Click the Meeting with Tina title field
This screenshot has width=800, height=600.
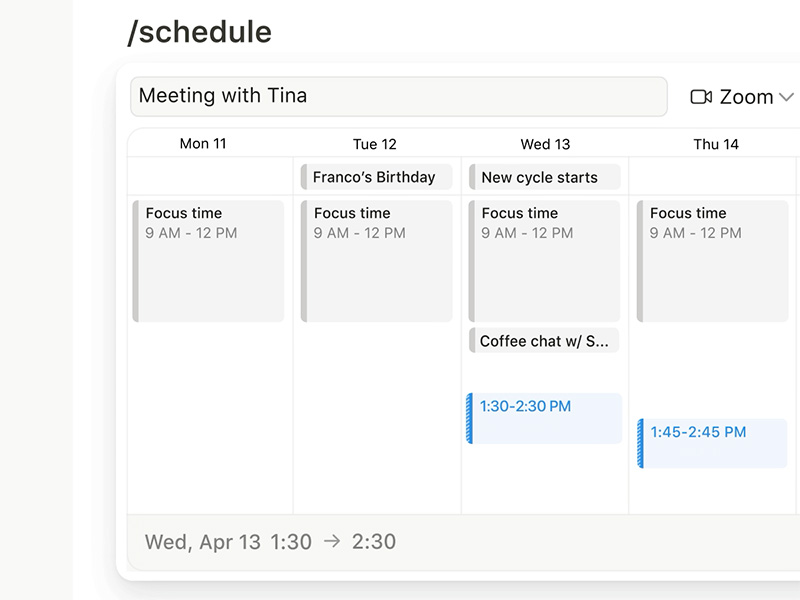click(x=398, y=96)
